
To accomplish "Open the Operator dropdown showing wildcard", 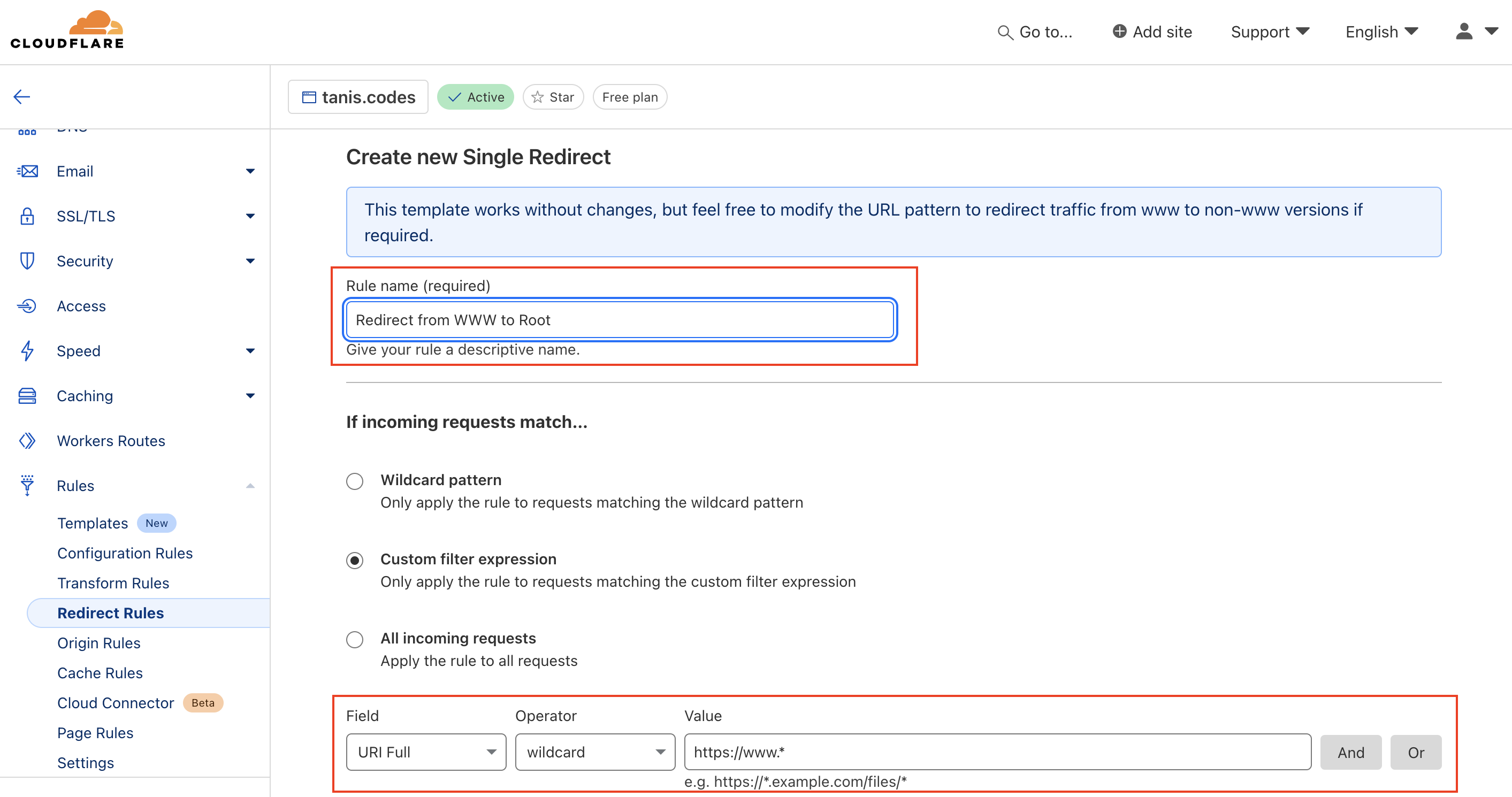I will pos(594,752).
